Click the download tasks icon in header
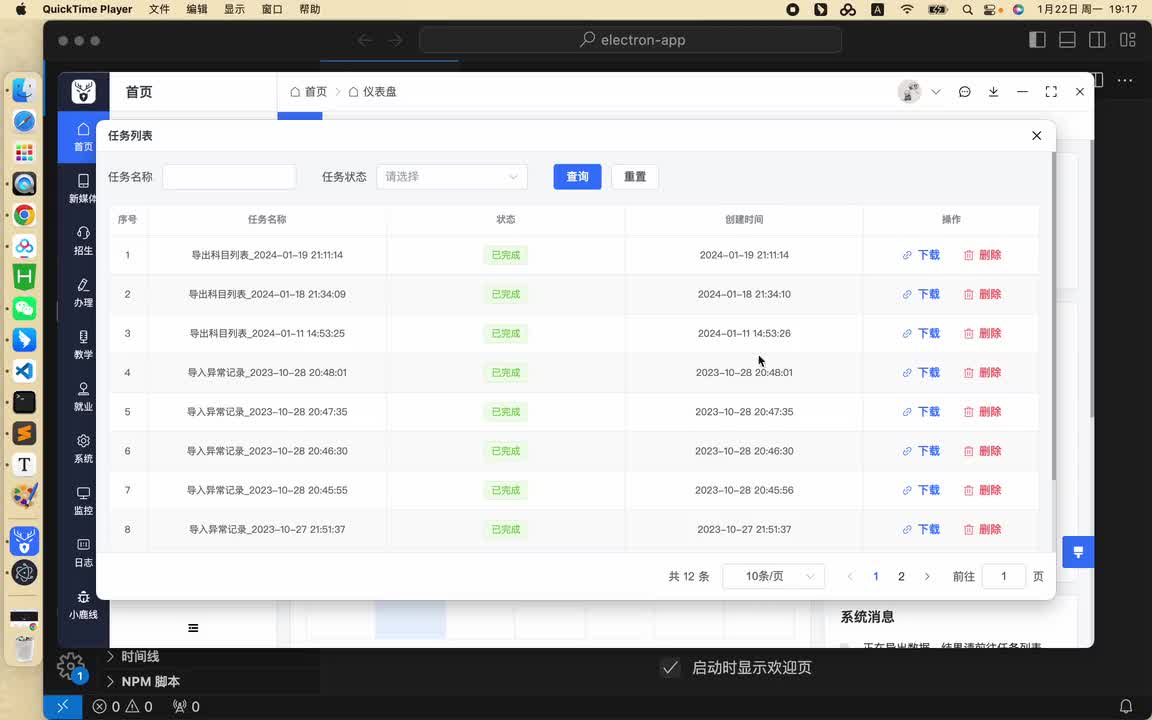 click(x=993, y=92)
